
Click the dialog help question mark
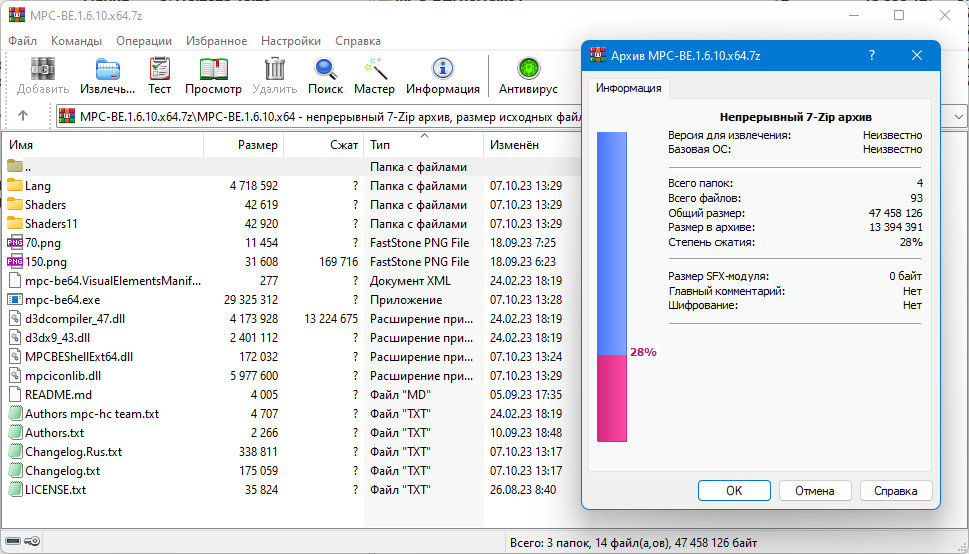(x=871, y=55)
